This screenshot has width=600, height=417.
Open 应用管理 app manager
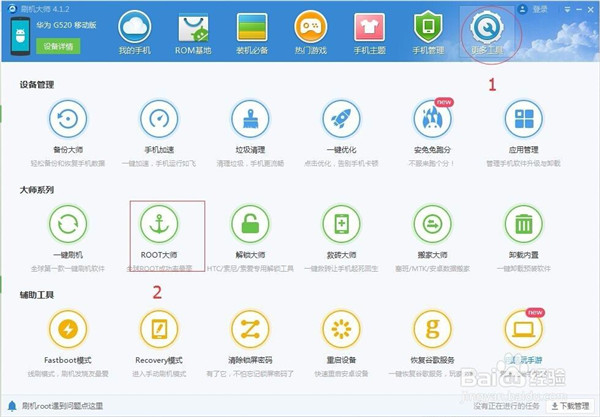[x=523, y=124]
